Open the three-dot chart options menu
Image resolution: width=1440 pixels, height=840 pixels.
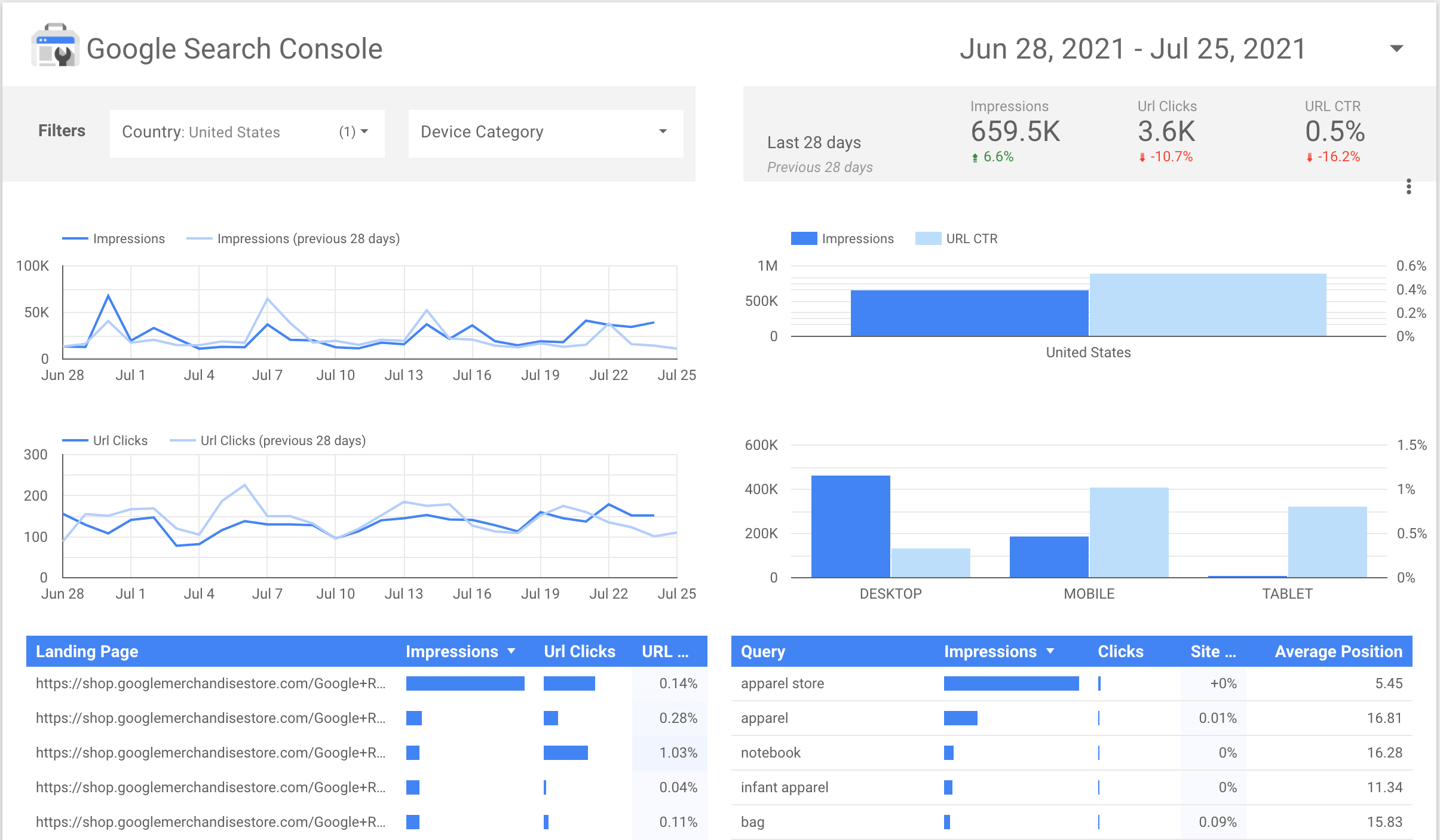coord(1409,186)
